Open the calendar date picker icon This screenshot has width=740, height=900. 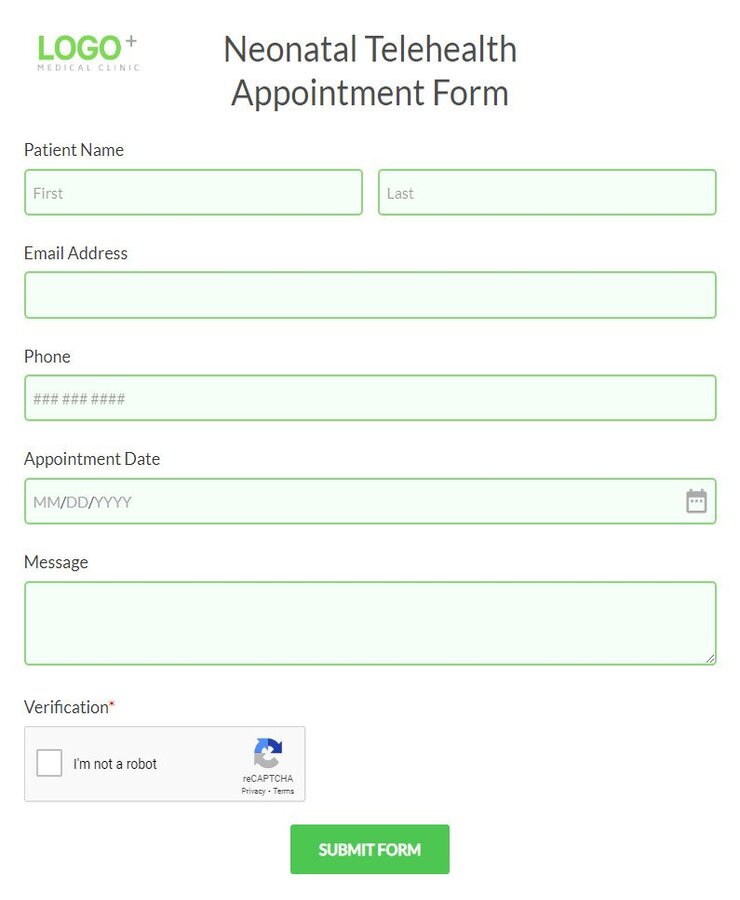tap(697, 501)
